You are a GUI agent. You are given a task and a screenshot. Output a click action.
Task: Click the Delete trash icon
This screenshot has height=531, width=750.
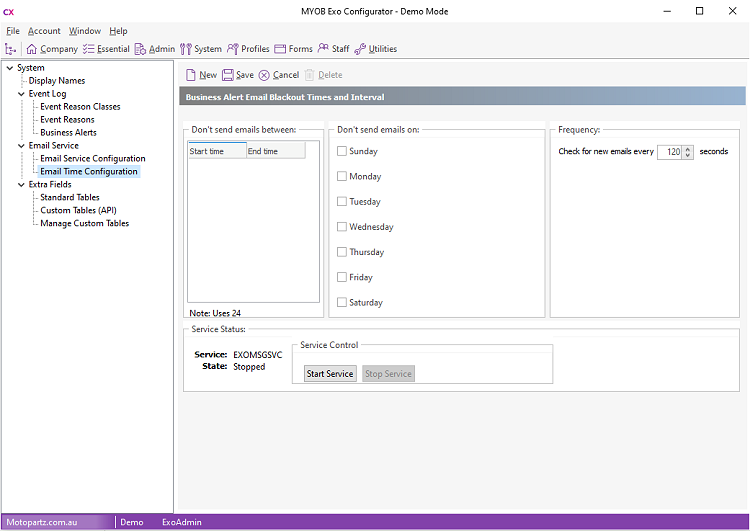(309, 75)
